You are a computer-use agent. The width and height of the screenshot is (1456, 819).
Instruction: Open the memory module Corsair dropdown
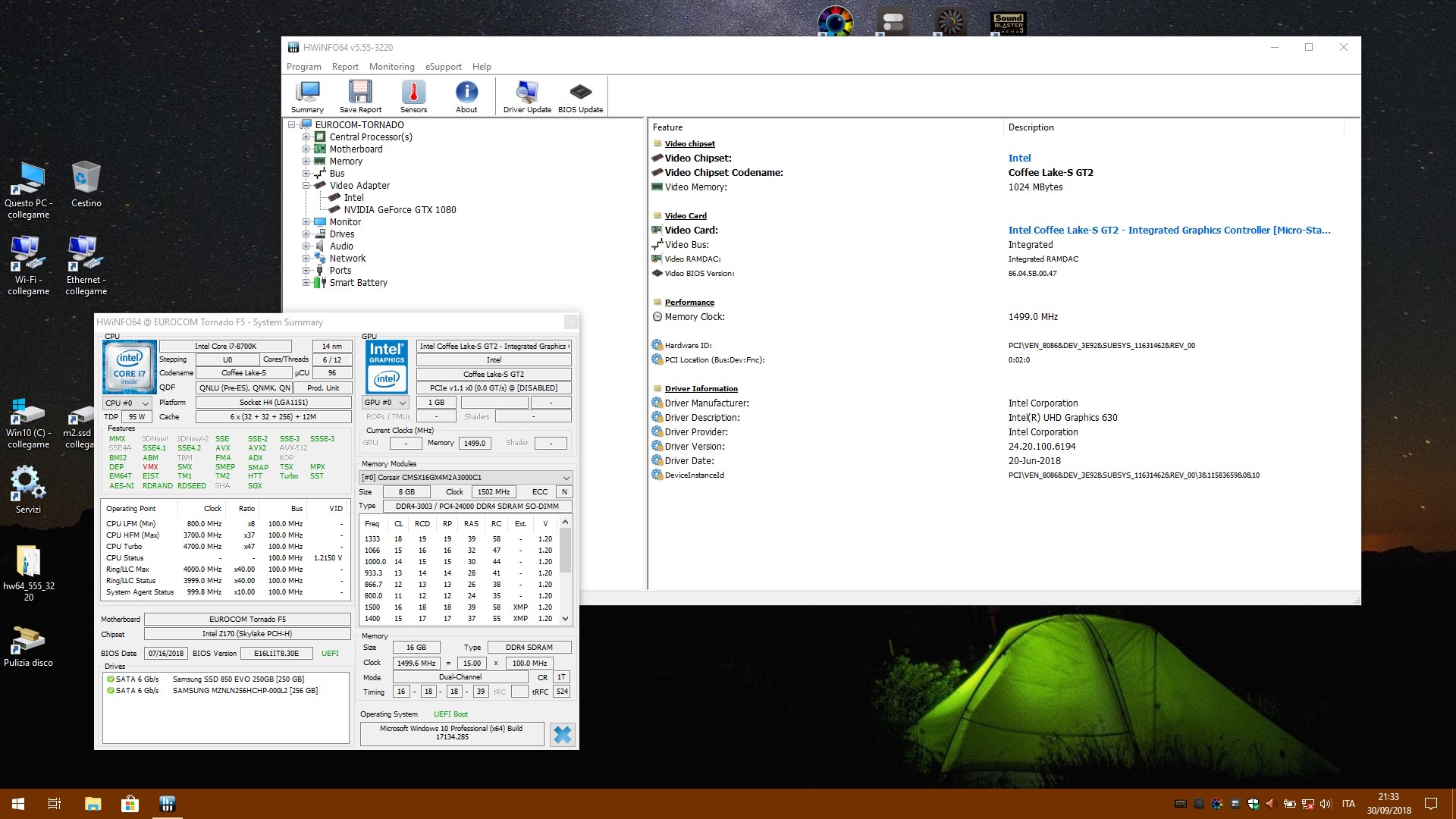coord(466,477)
